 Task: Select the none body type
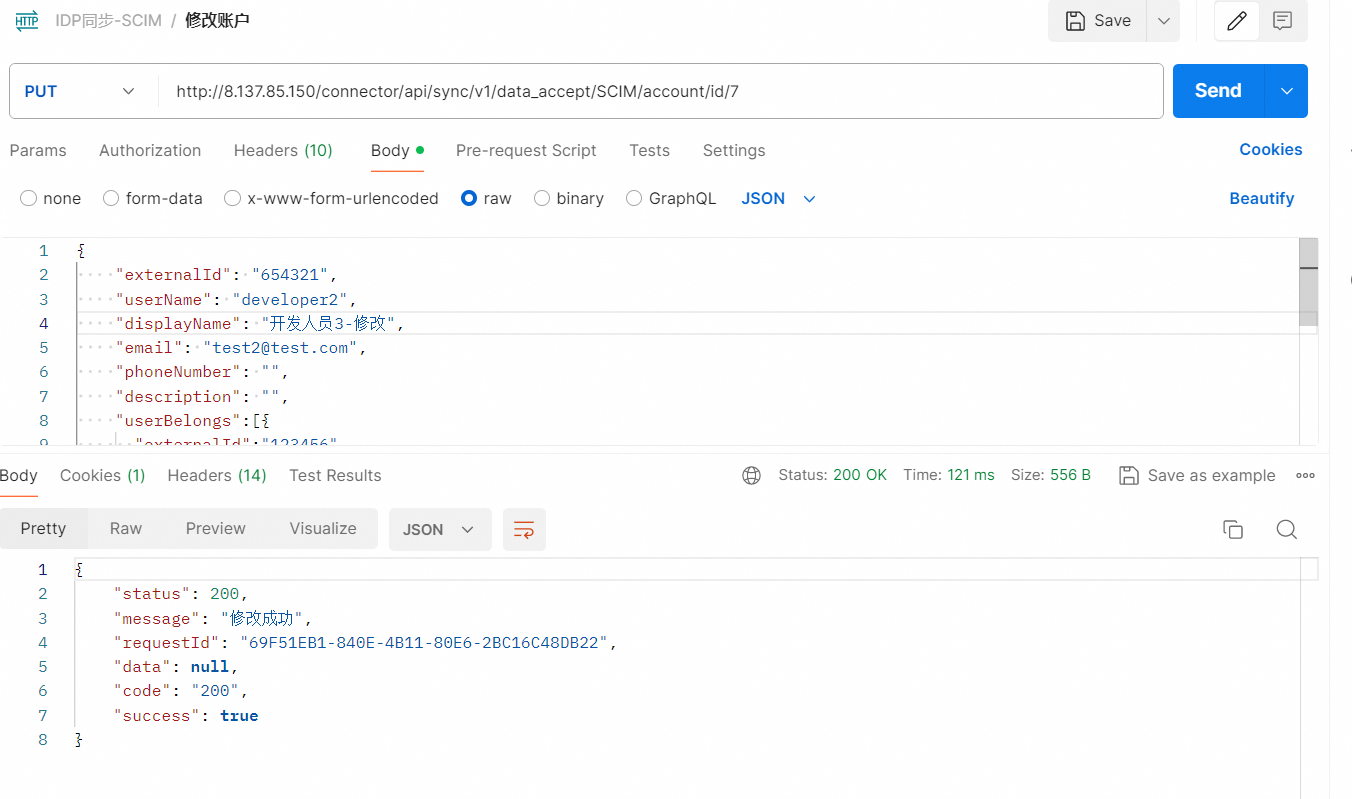(28, 198)
